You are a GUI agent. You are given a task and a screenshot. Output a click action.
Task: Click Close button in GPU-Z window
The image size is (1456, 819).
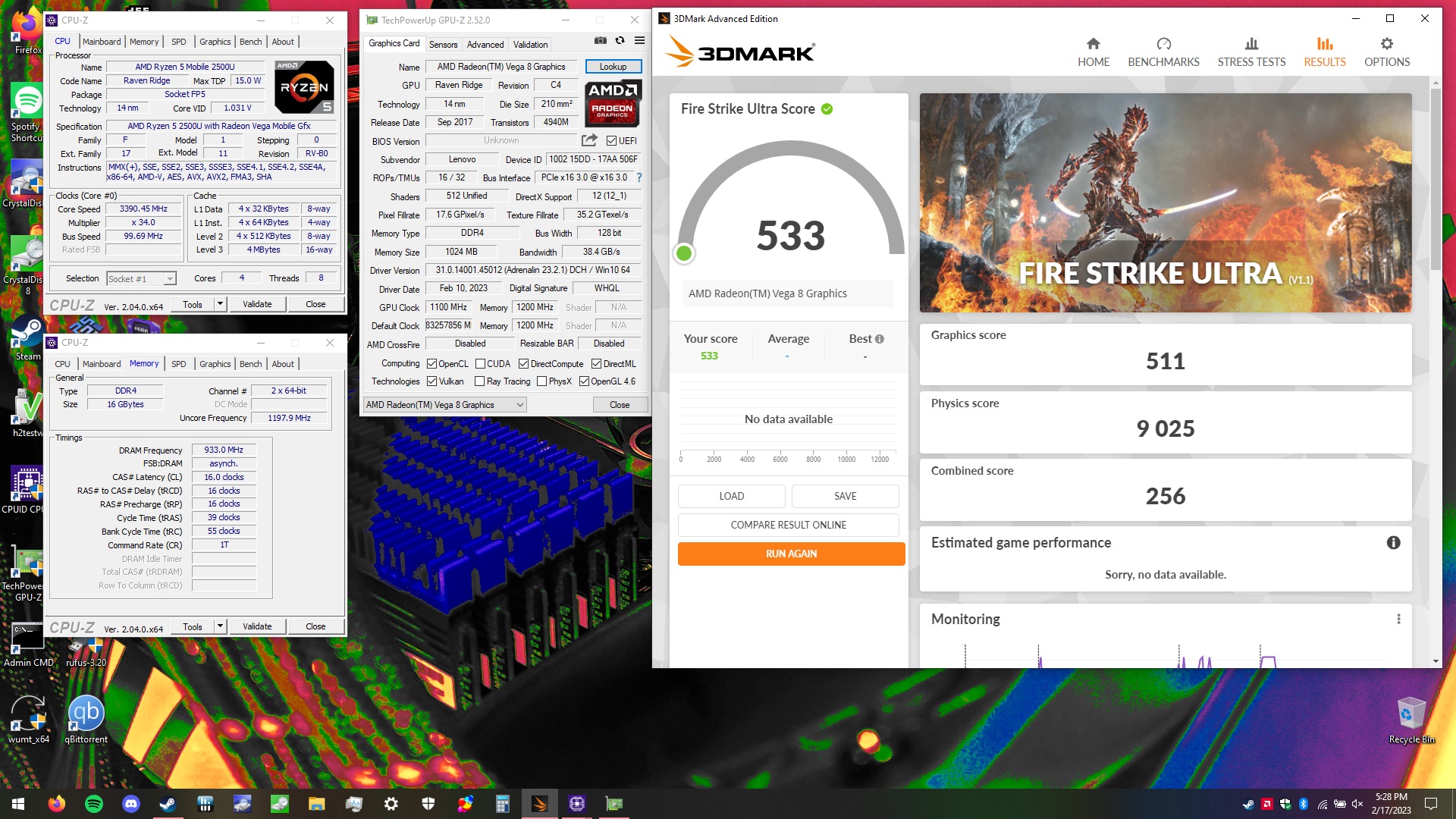coord(620,405)
